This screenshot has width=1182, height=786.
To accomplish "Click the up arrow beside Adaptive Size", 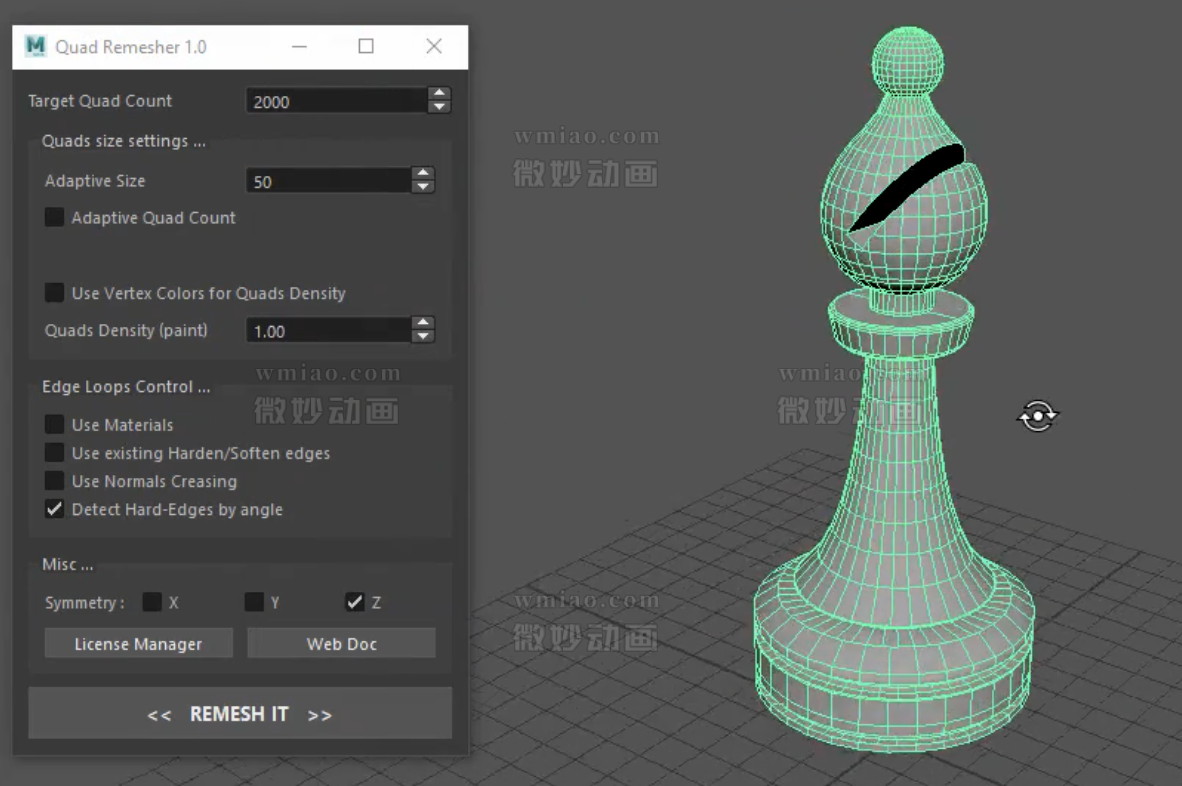I will tap(423, 175).
